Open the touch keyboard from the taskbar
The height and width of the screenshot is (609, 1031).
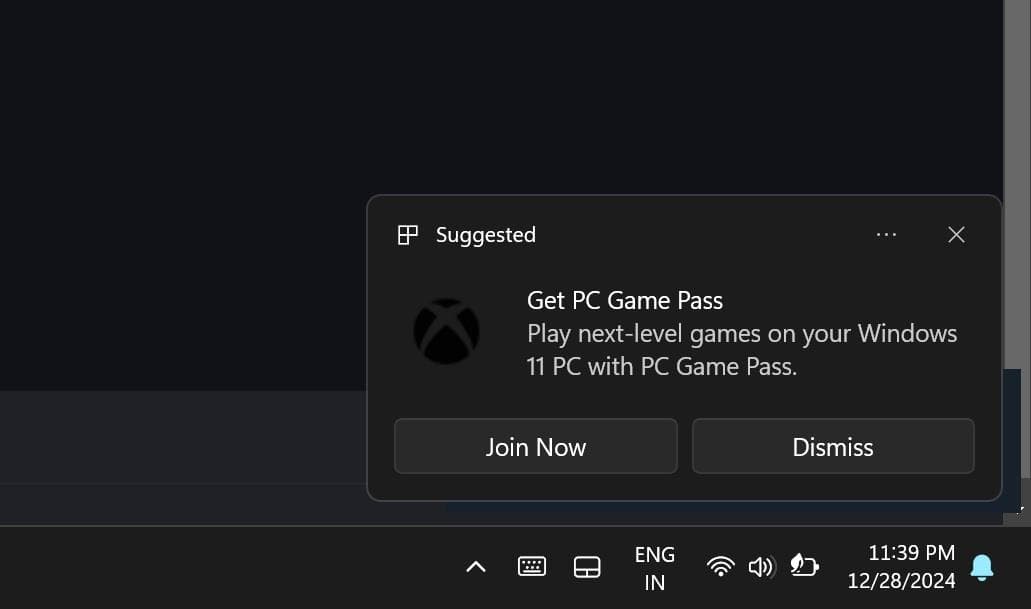click(x=531, y=566)
